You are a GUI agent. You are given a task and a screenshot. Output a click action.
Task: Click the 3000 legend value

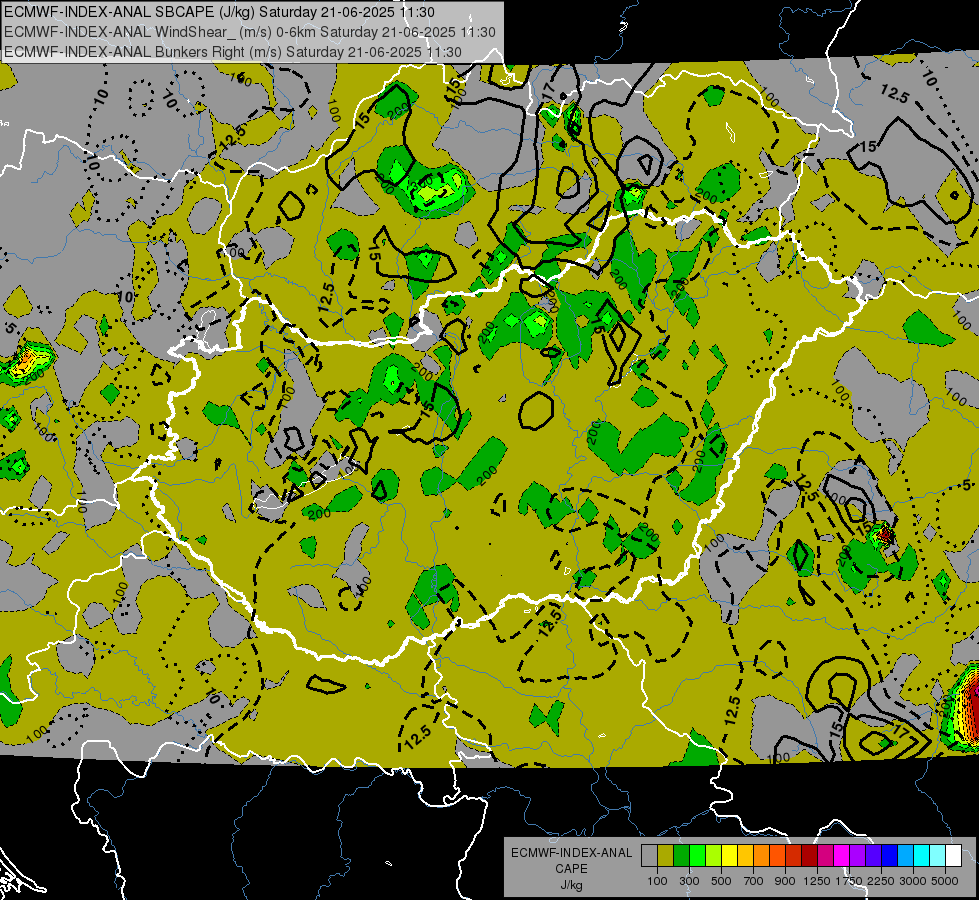(x=913, y=881)
